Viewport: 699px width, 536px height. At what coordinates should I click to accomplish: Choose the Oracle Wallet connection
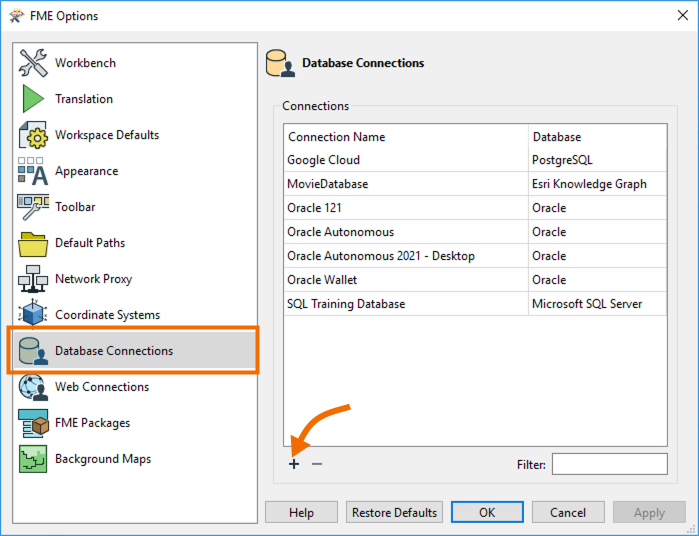[x=475, y=280]
